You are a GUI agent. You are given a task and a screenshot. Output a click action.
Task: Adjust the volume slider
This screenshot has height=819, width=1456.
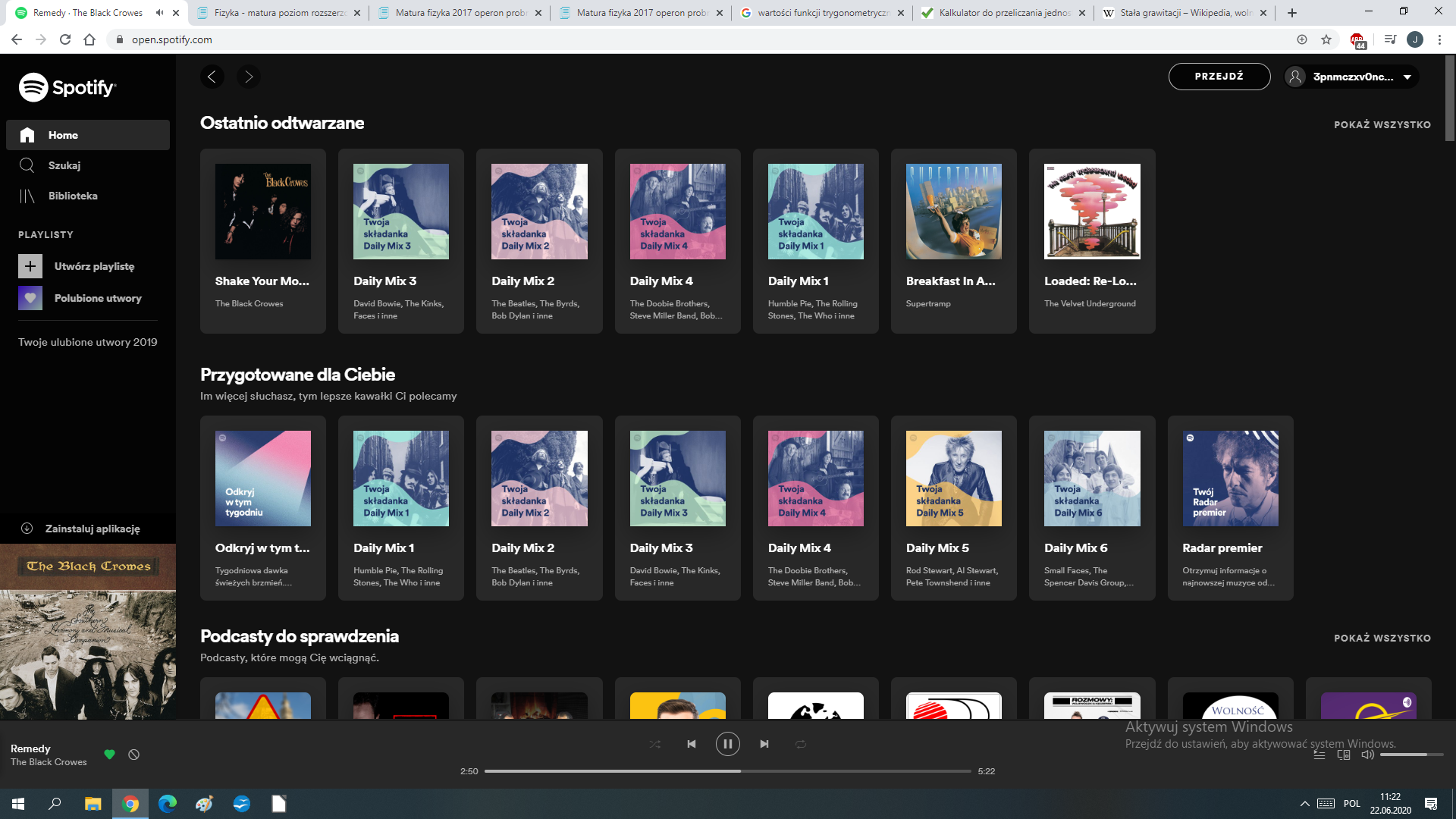[1410, 755]
